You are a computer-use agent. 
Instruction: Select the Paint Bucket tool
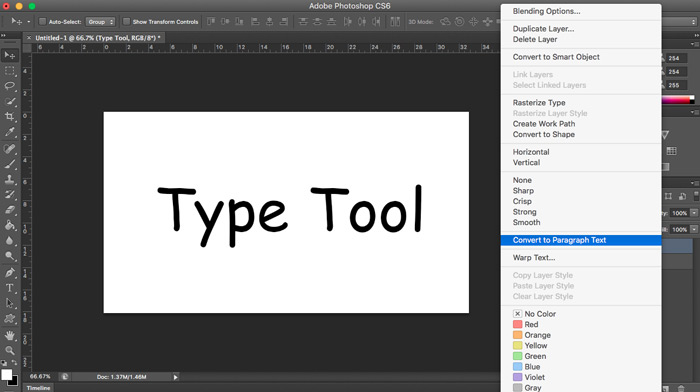pos(9,225)
